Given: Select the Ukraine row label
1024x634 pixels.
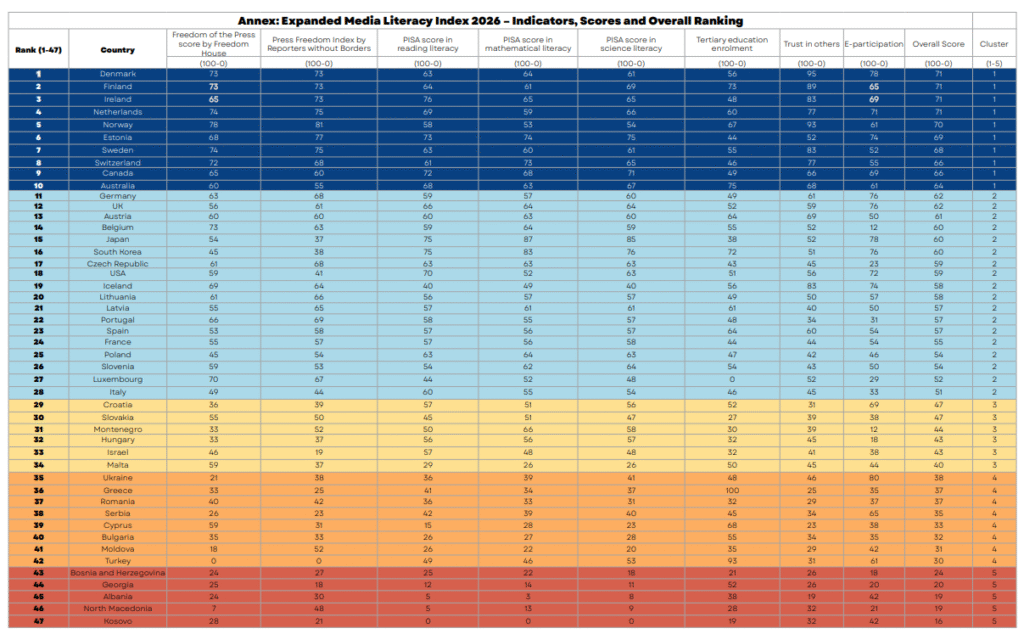Looking at the screenshot, I should (x=118, y=478).
